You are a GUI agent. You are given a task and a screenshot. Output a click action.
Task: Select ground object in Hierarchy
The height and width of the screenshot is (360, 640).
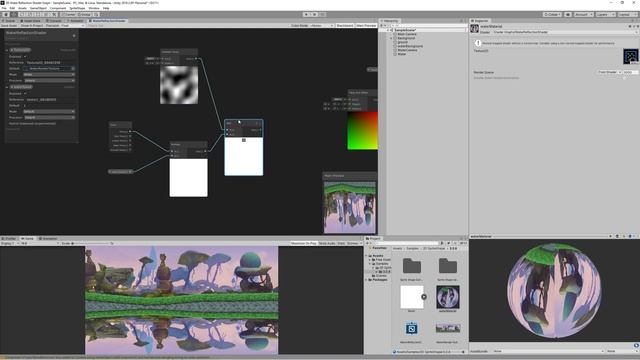coord(402,42)
